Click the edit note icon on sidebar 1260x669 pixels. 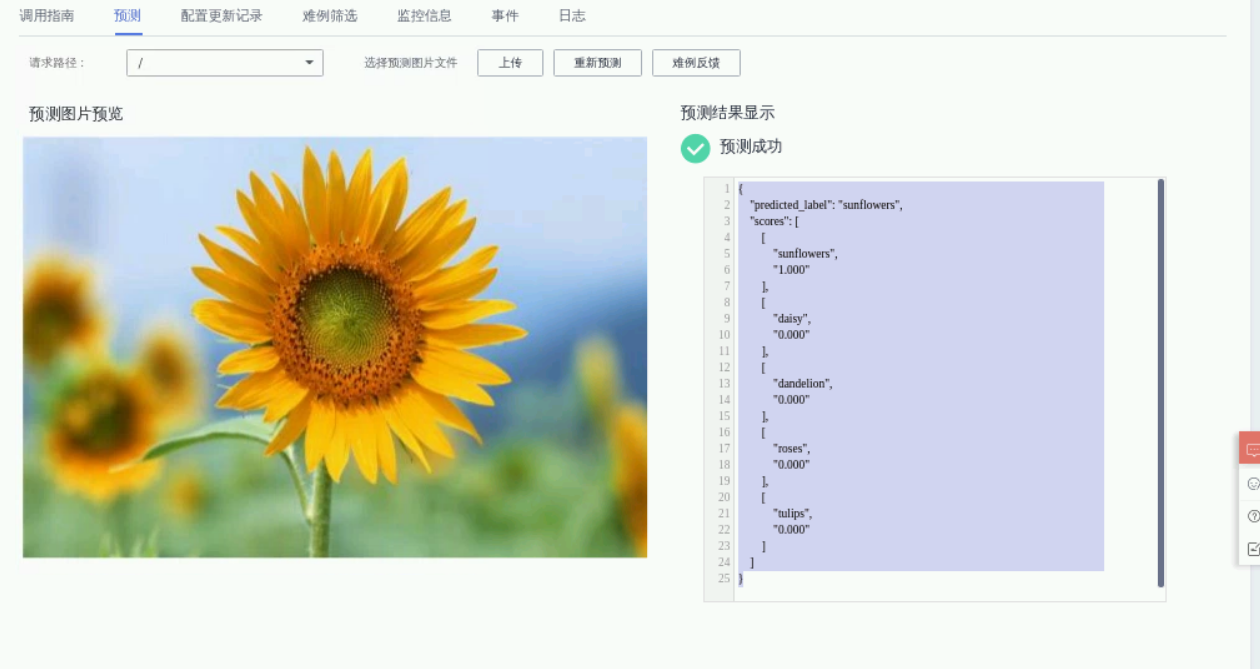pos(1253,549)
